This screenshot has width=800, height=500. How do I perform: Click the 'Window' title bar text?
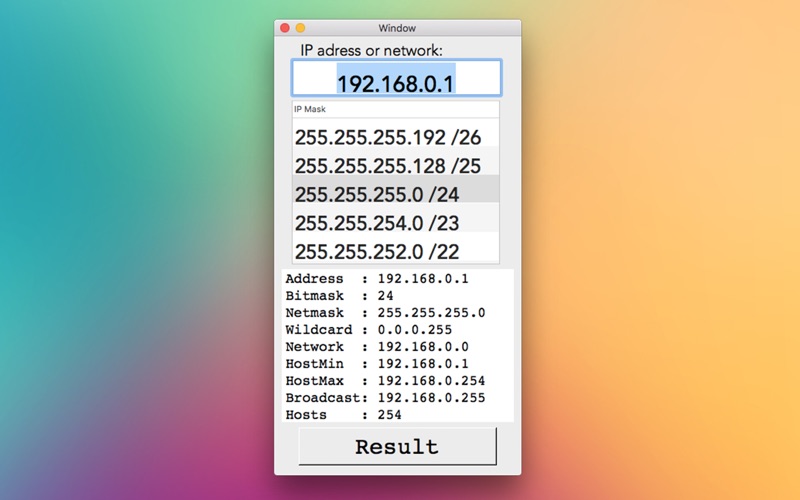(x=397, y=28)
